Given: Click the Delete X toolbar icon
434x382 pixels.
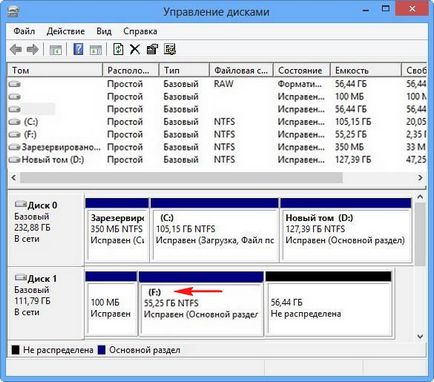Looking at the screenshot, I should (x=135, y=49).
